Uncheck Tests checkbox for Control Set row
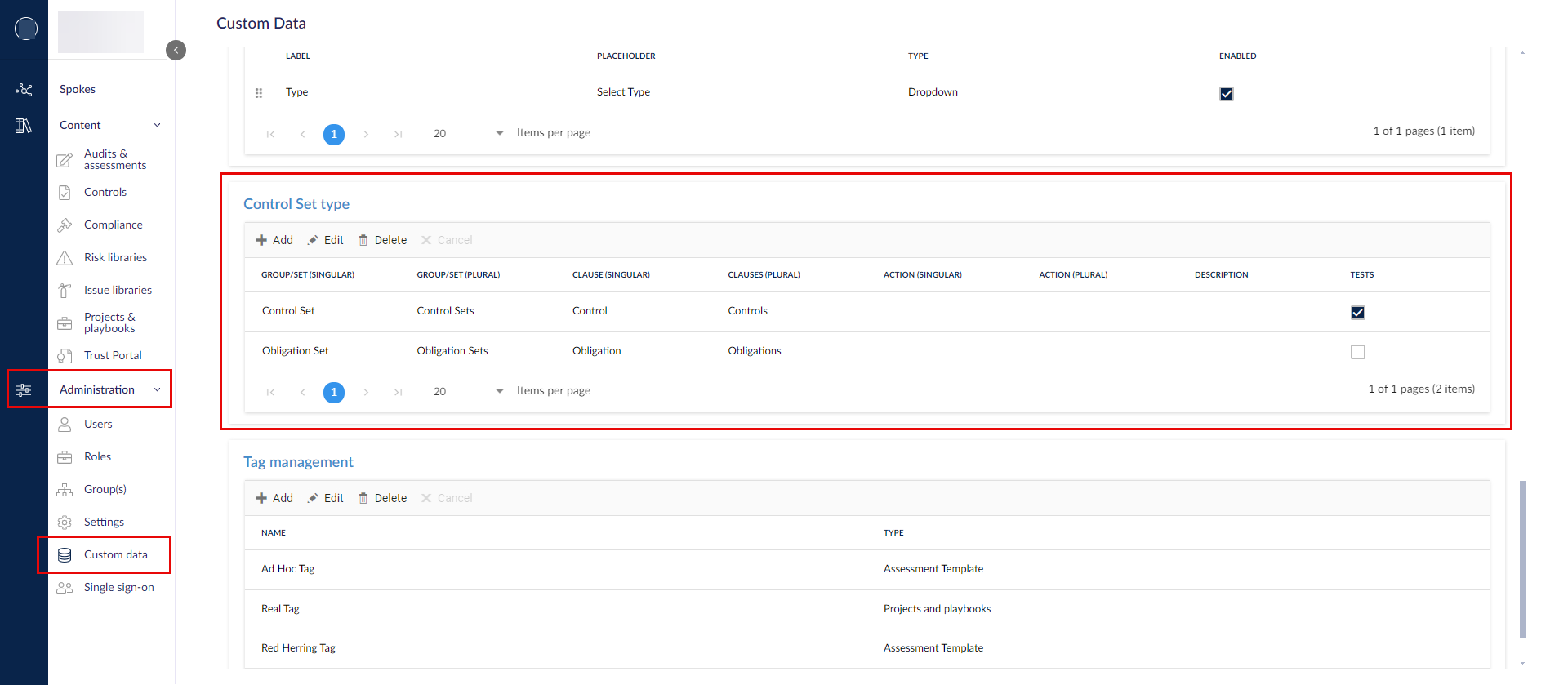 (x=1357, y=313)
